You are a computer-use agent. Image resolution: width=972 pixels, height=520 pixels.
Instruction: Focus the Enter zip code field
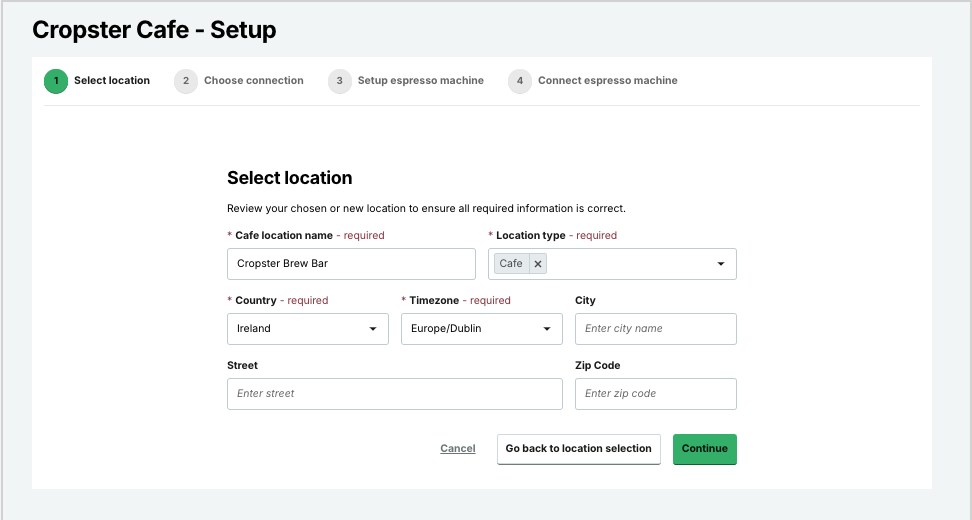tap(656, 394)
